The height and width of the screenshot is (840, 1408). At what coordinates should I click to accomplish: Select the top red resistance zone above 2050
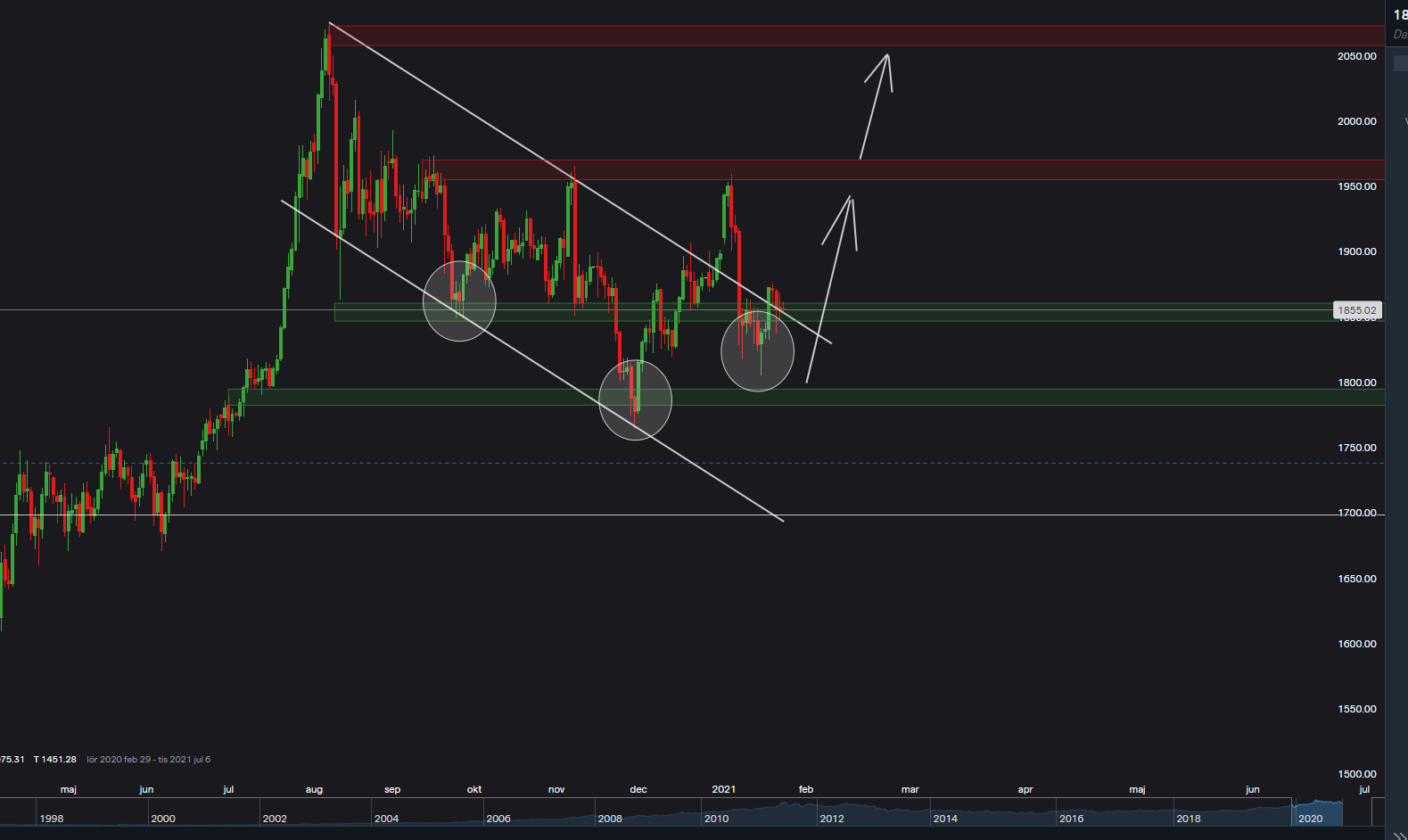point(856,36)
